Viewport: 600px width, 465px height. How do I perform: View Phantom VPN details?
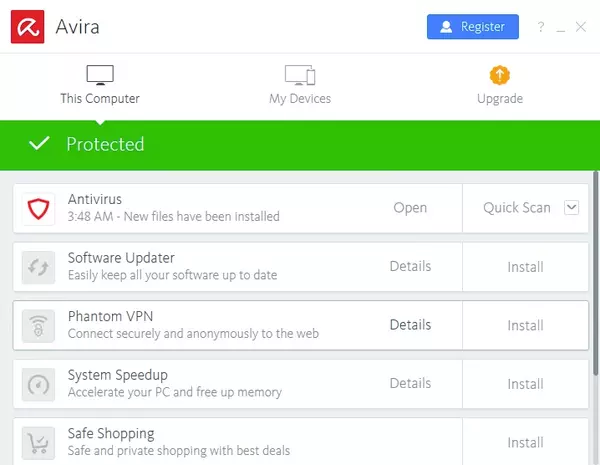(410, 325)
